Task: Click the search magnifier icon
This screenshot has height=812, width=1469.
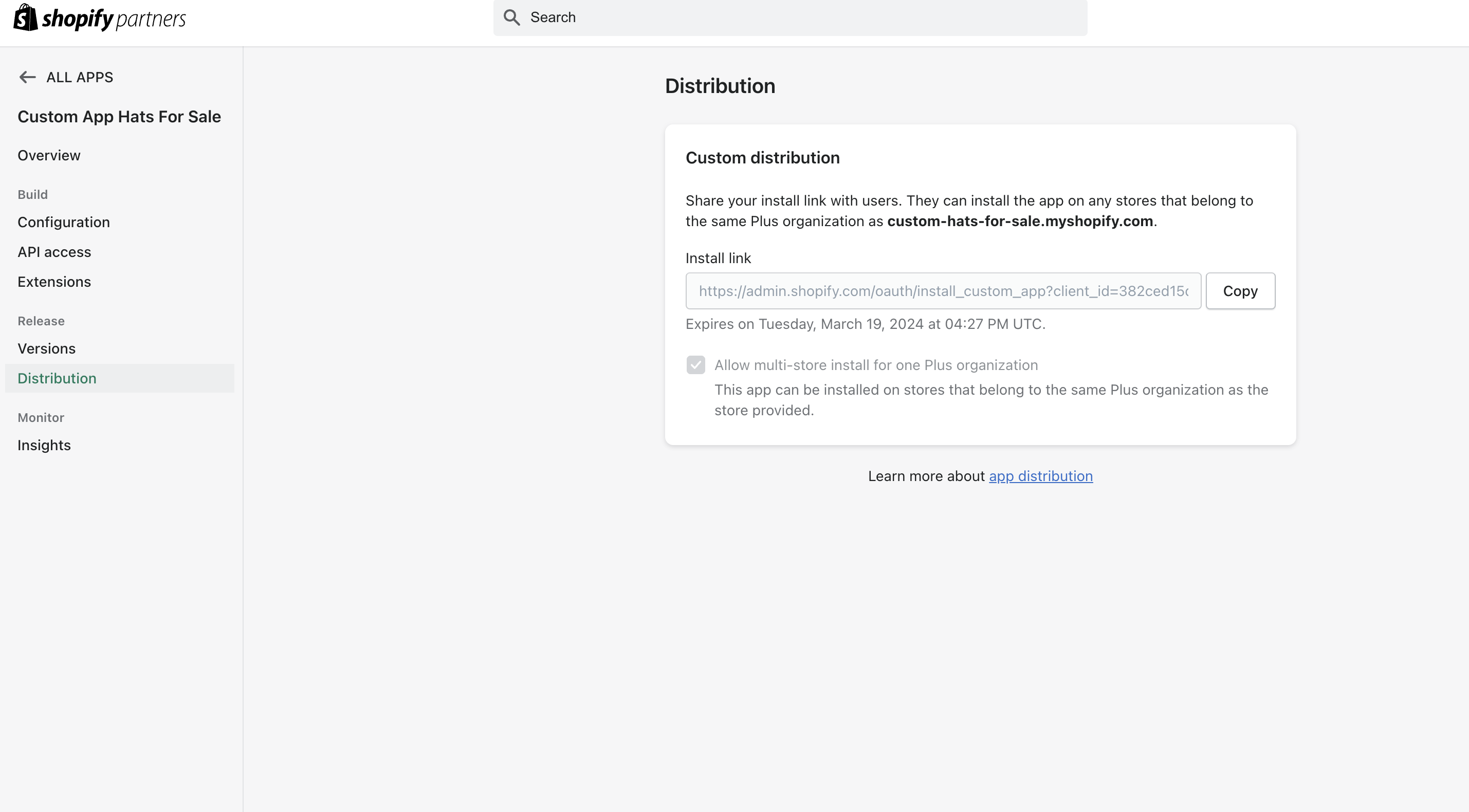Action: 511,17
